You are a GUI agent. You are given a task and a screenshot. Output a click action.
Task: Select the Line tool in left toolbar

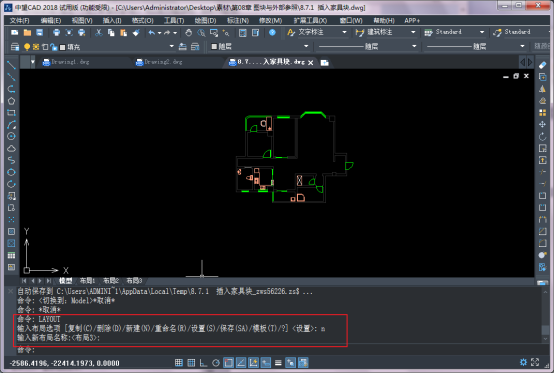coord(11,65)
